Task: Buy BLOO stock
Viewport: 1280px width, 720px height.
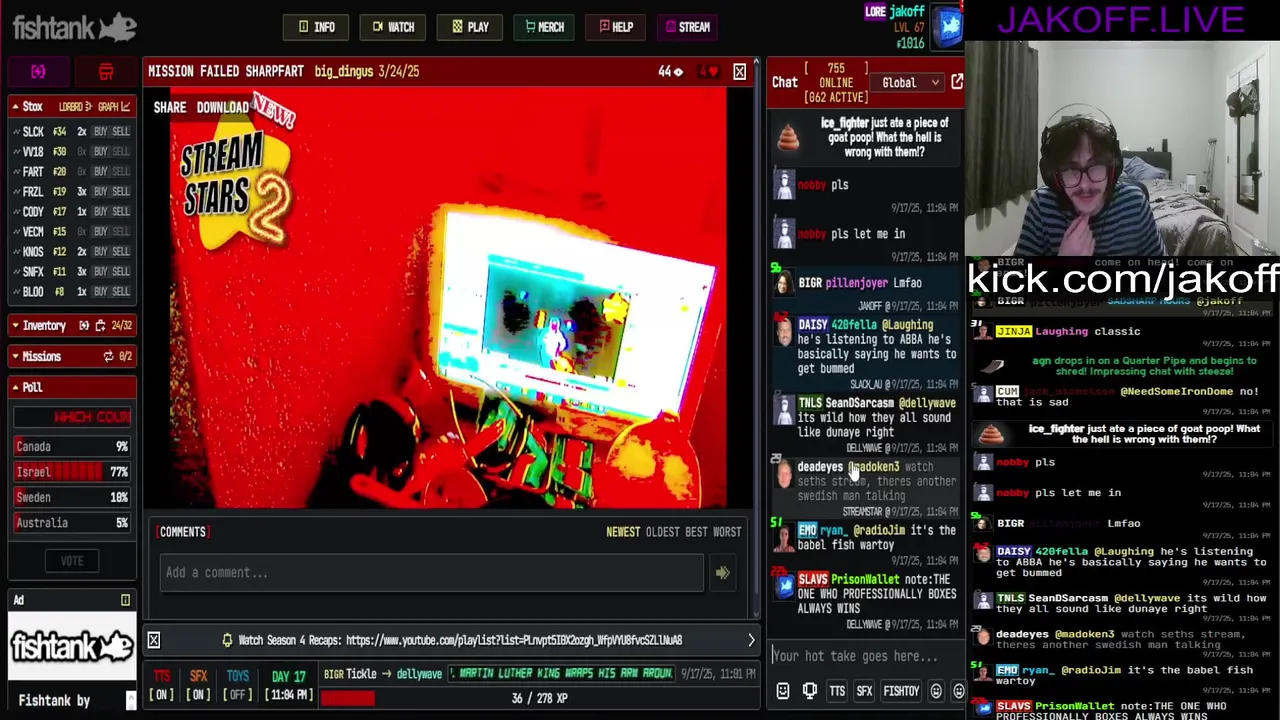Action: point(100,292)
